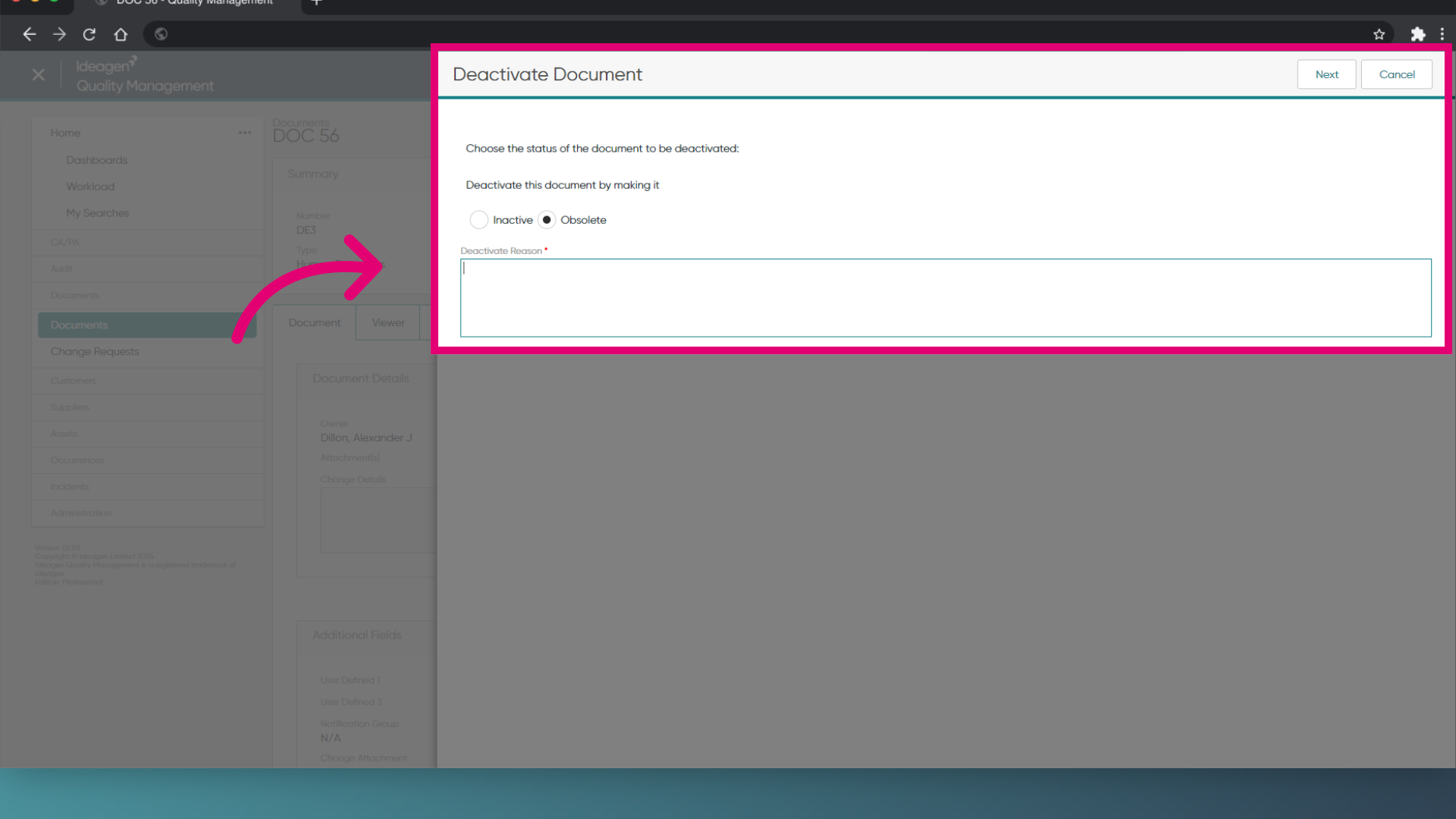Click the owner name Dillon, Alexander J
Viewport: 1456px width, 819px height.
366,438
